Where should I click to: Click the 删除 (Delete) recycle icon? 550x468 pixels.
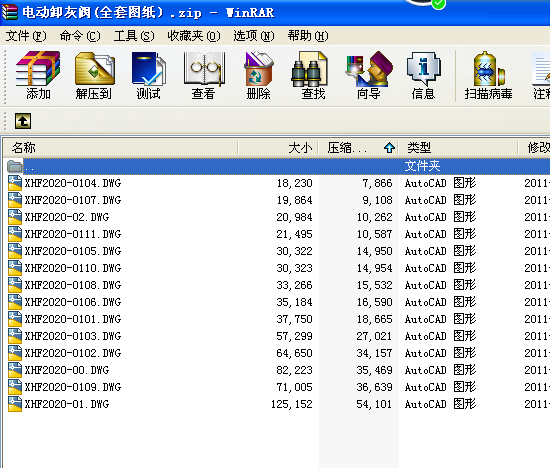pyautogui.click(x=259, y=69)
